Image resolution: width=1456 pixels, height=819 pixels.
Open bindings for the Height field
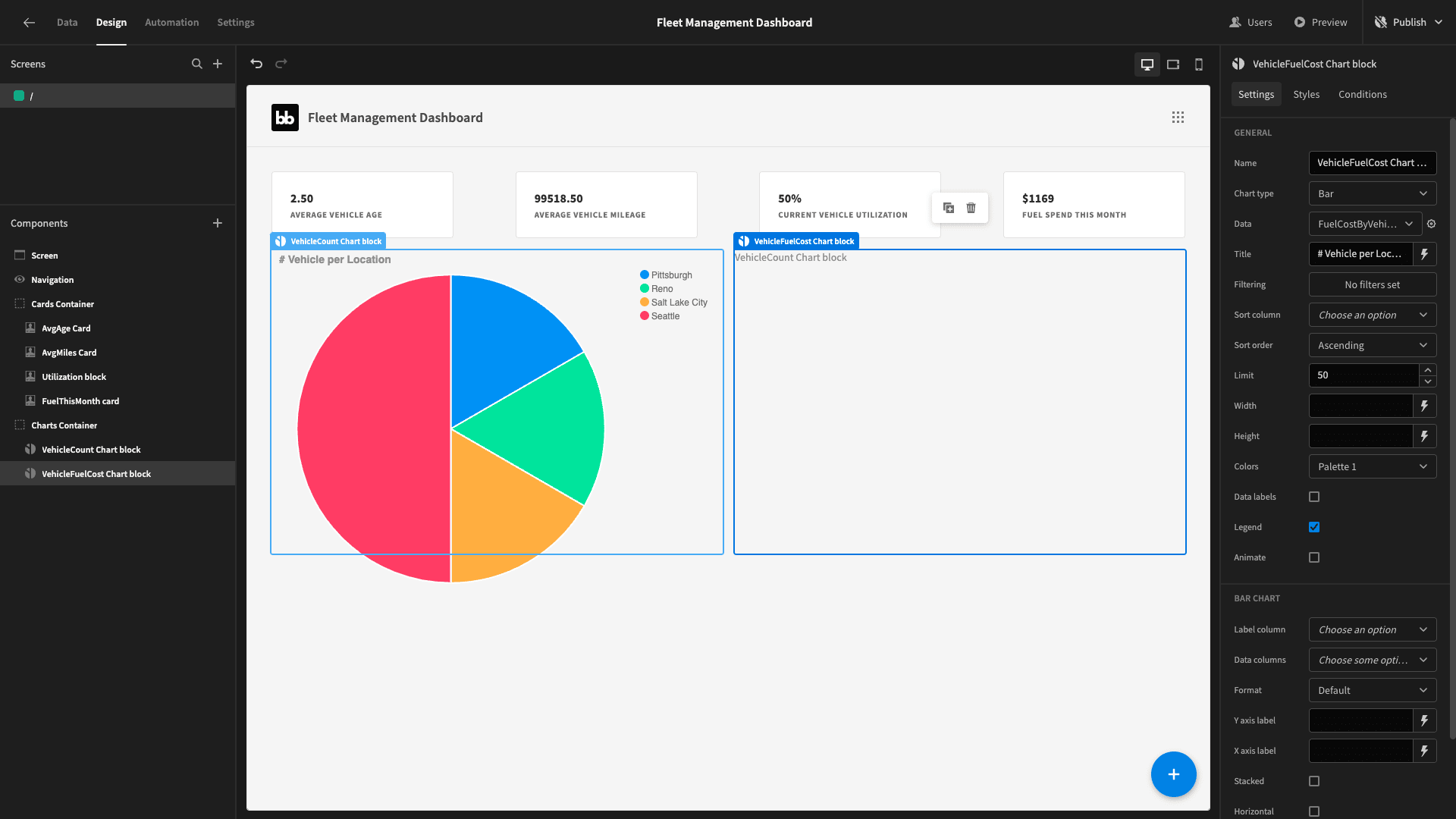click(x=1425, y=436)
